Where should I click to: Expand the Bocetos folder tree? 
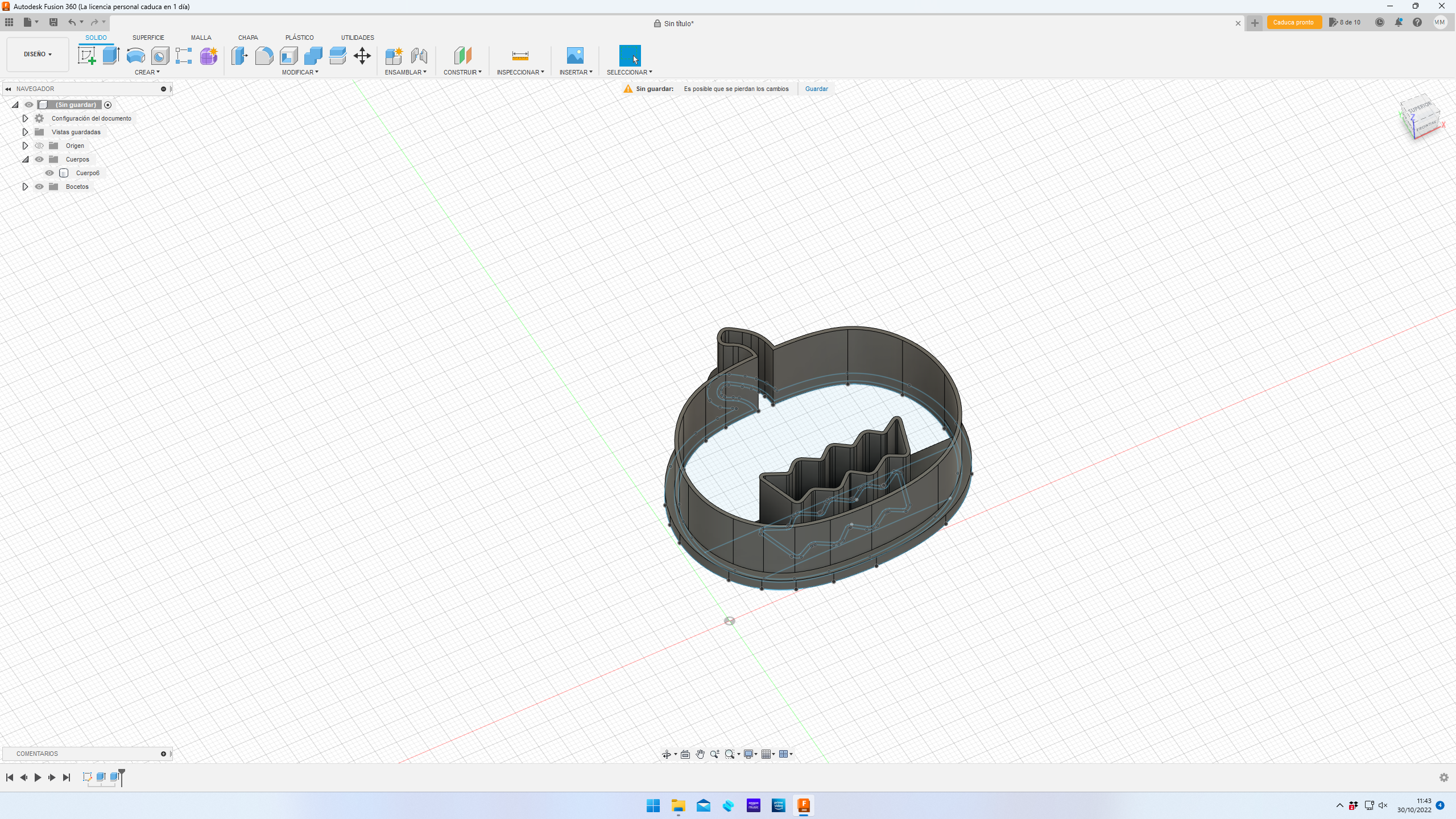pos(25,187)
